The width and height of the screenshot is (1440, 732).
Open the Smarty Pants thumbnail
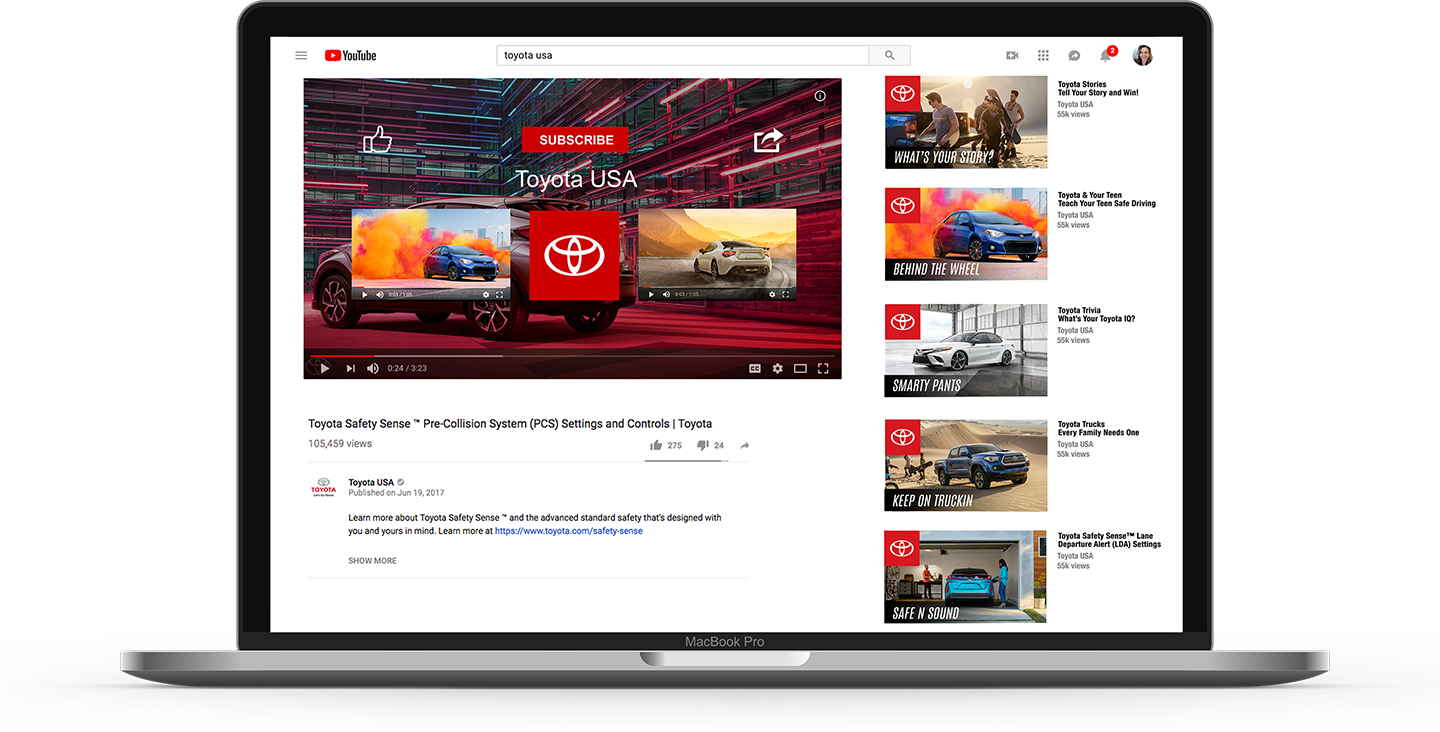966,350
